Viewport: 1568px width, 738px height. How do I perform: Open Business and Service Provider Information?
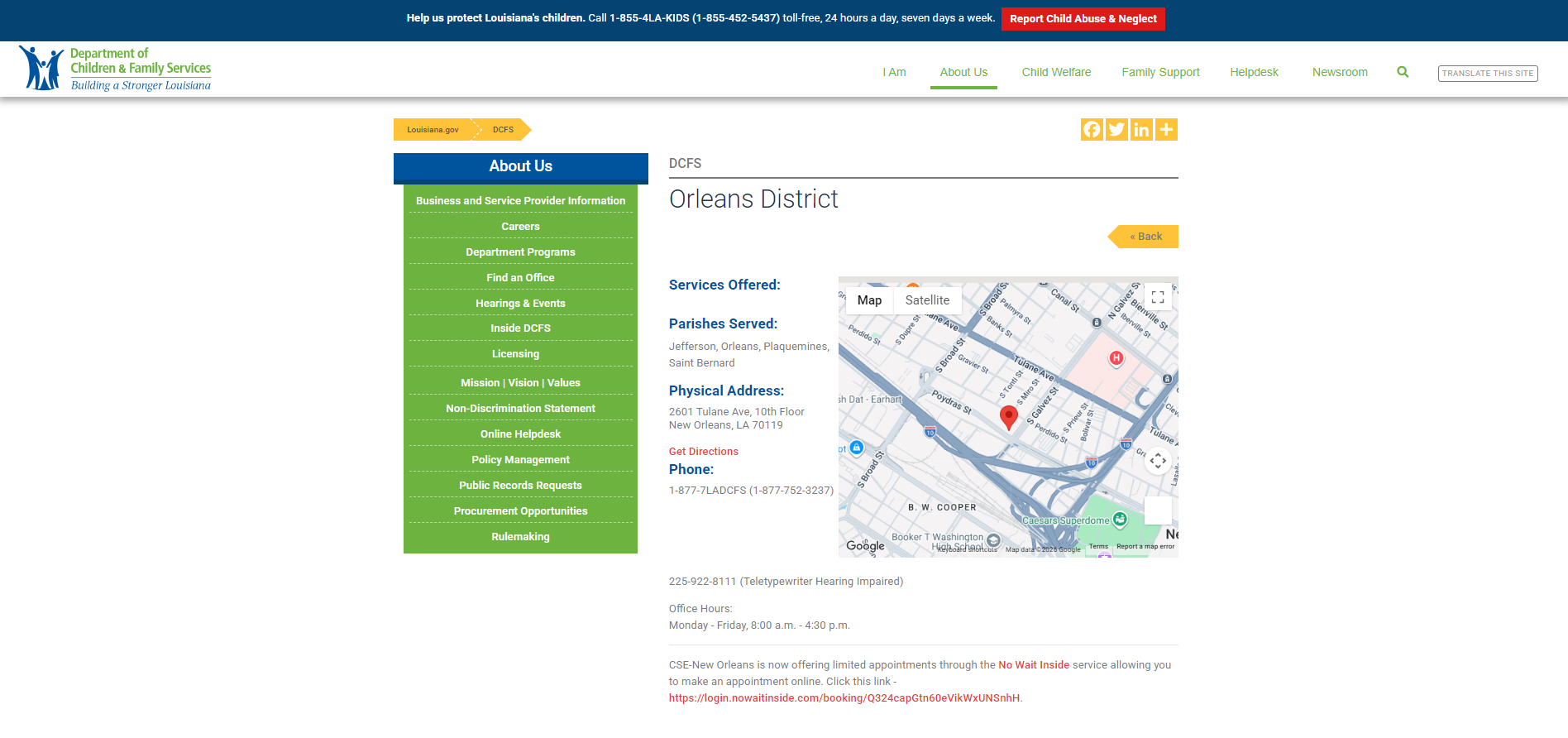(520, 201)
